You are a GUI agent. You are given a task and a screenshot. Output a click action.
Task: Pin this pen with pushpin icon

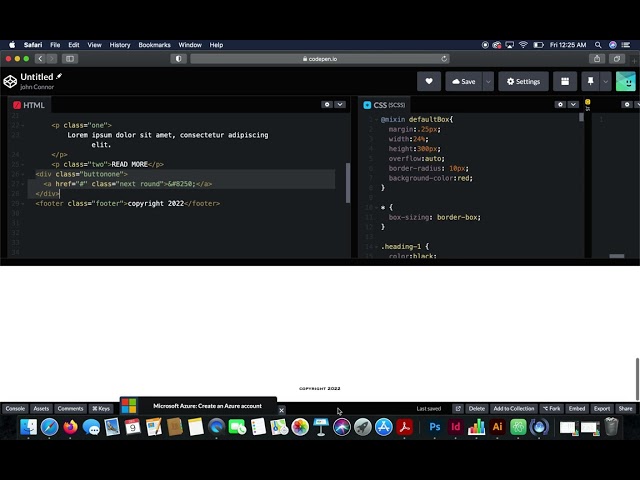pyautogui.click(x=590, y=81)
